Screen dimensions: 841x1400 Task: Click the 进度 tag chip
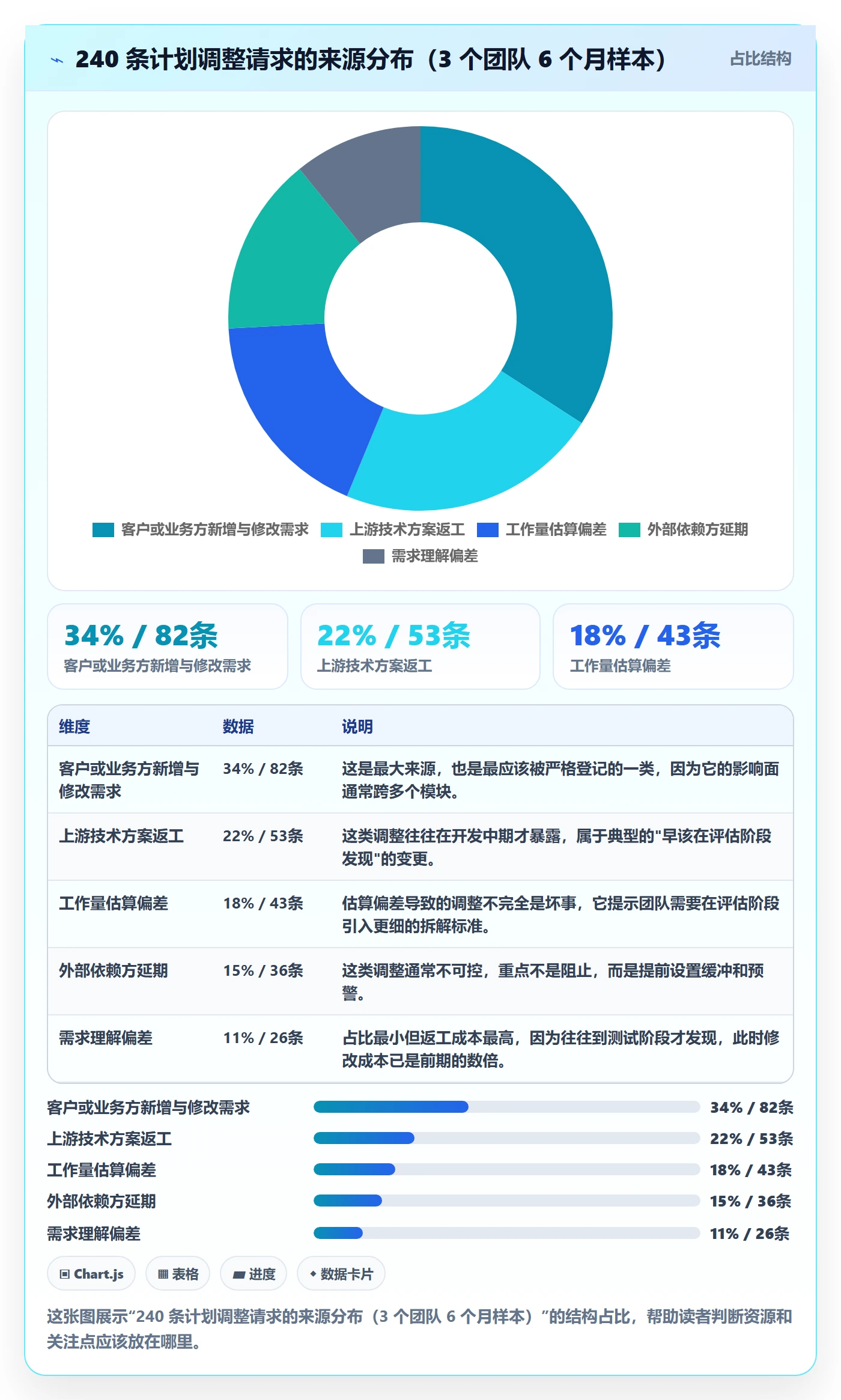pyautogui.click(x=254, y=1274)
